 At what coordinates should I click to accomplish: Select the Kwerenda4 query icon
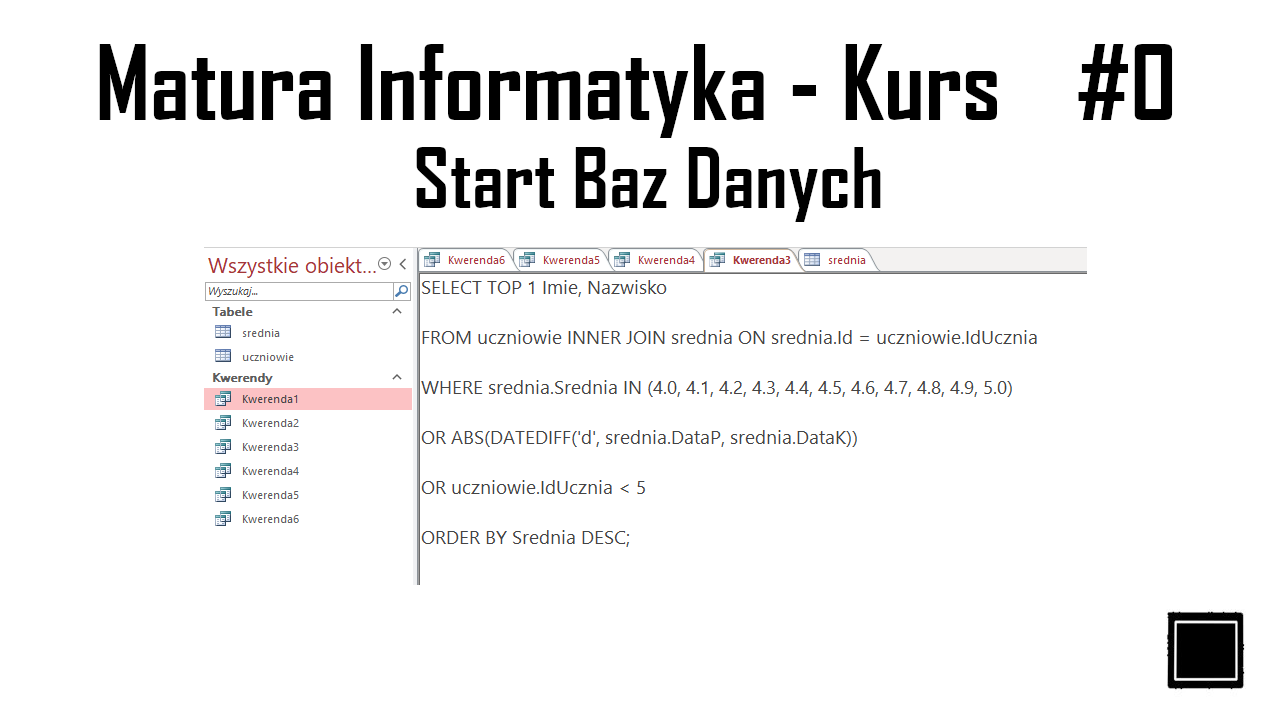pos(222,470)
